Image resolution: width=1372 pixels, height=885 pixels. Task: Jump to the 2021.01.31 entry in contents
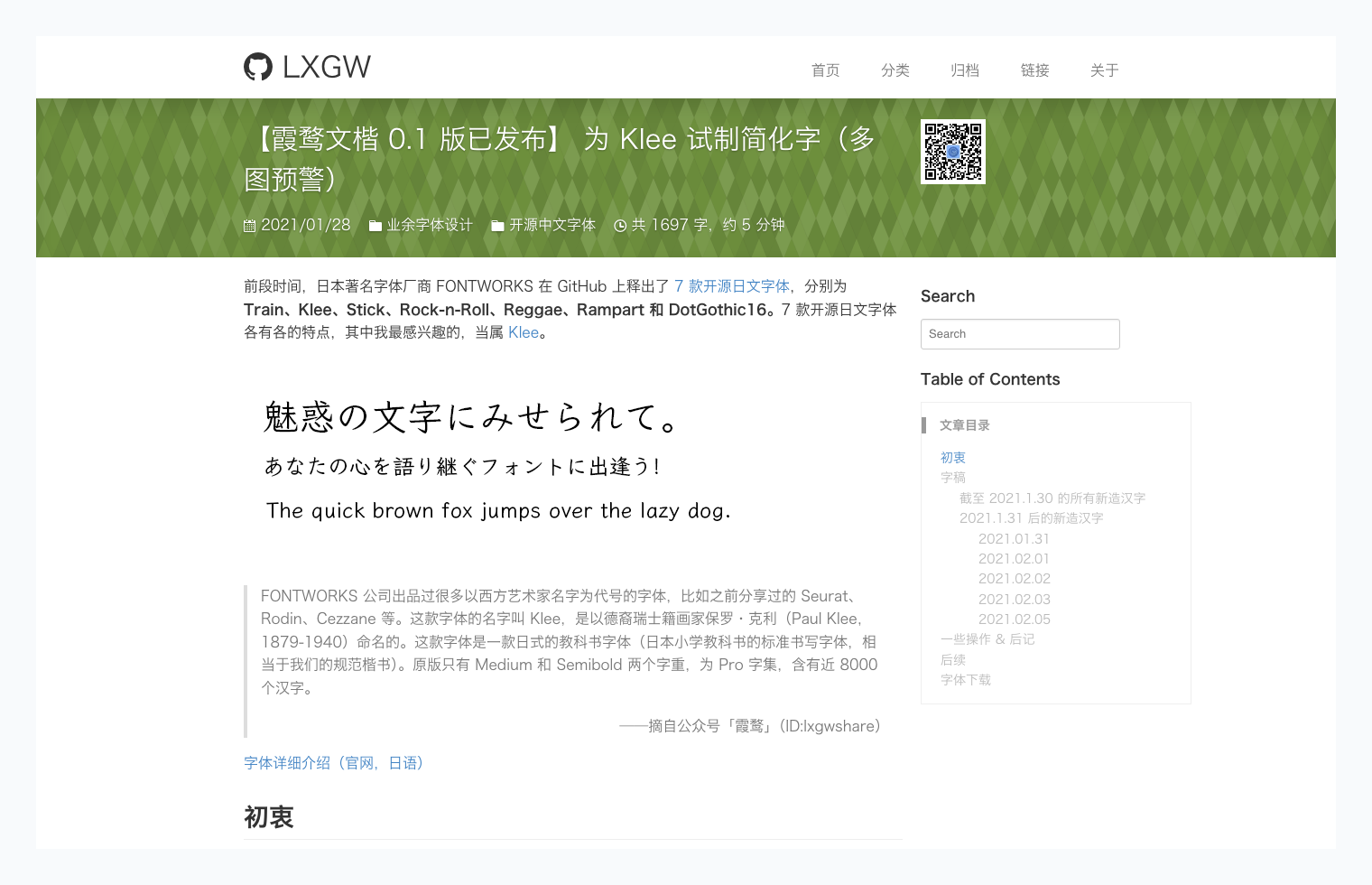(1015, 539)
